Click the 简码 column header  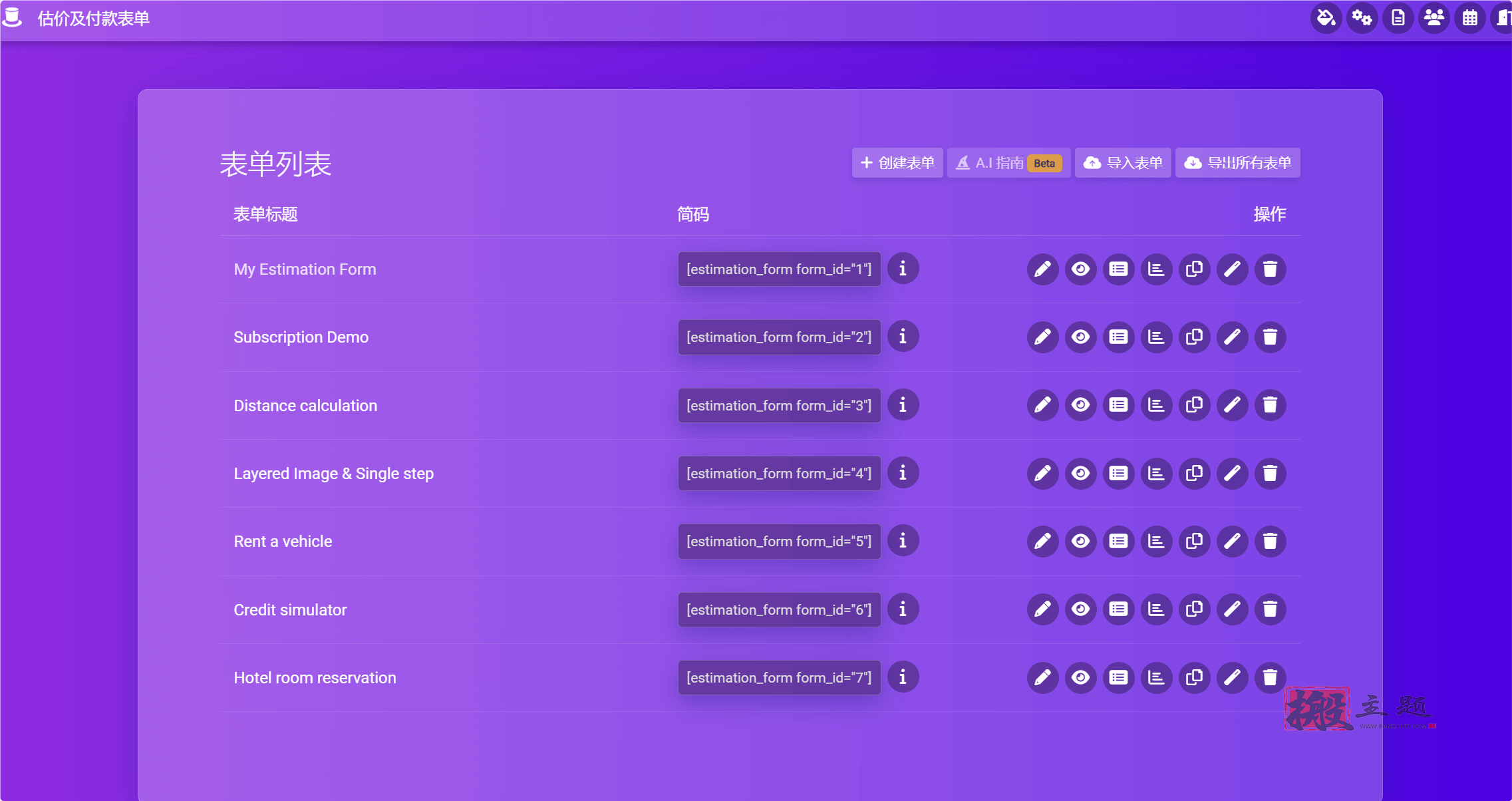693,214
